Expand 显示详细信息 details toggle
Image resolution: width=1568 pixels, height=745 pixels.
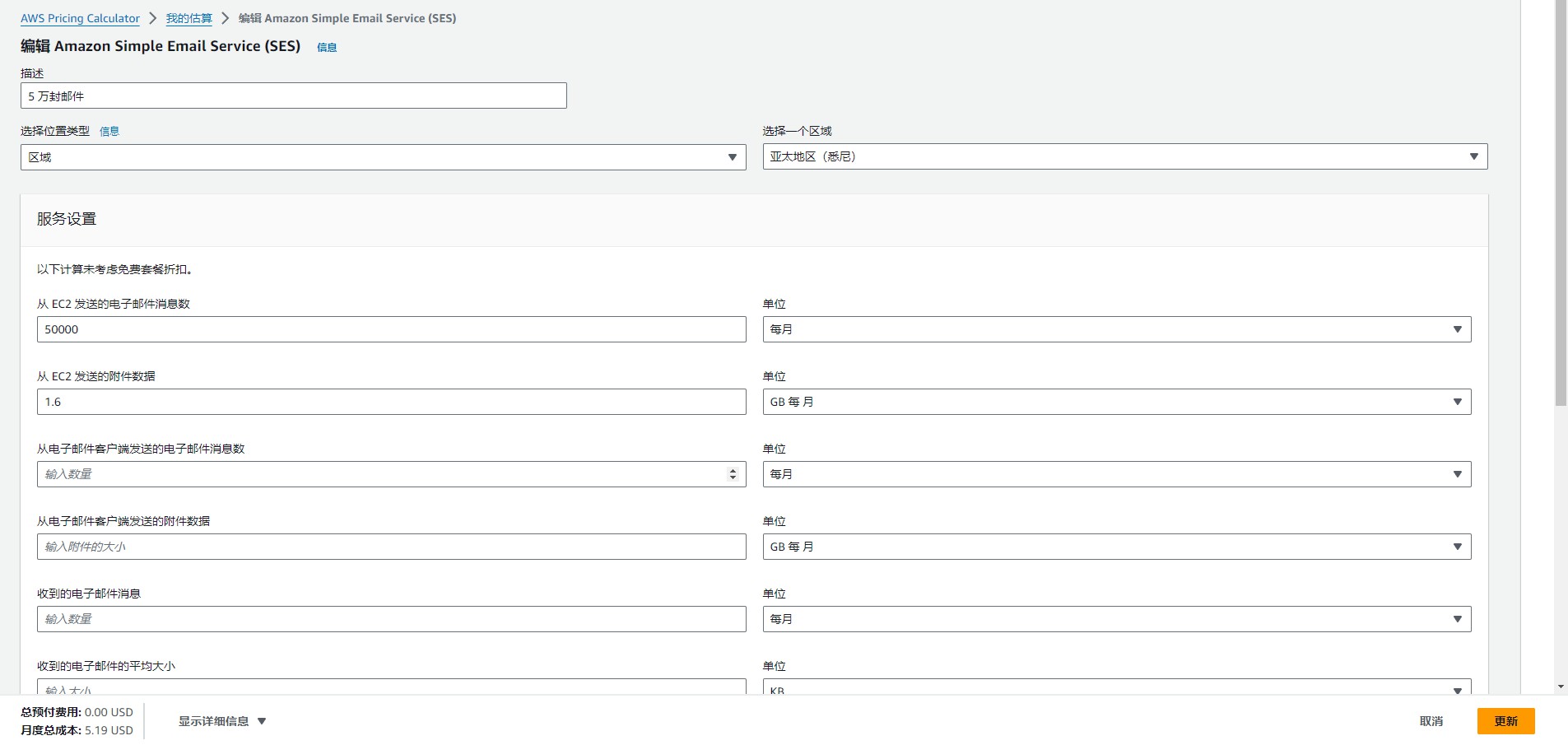coord(223,721)
